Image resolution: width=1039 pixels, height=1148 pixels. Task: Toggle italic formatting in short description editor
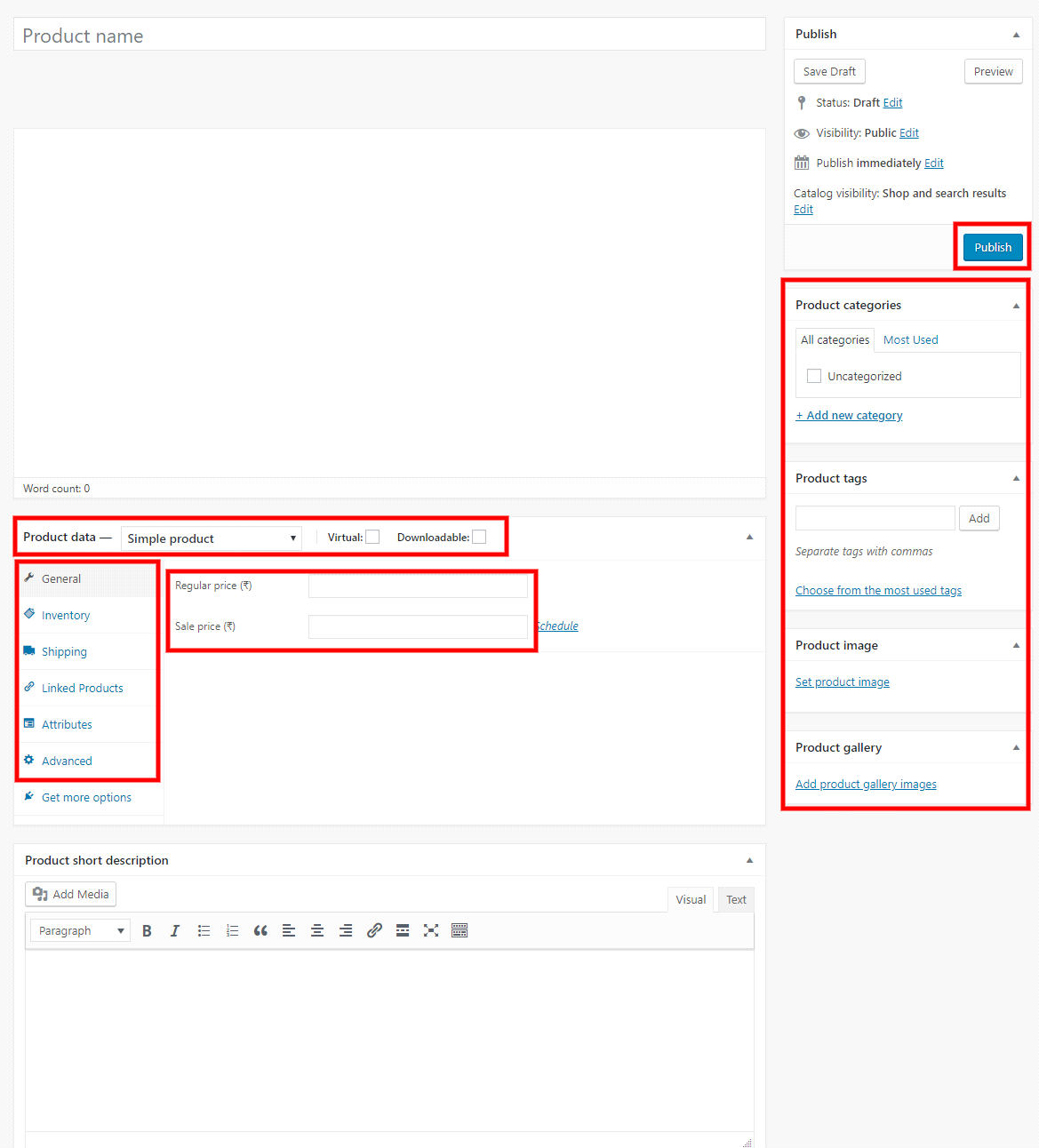click(175, 930)
